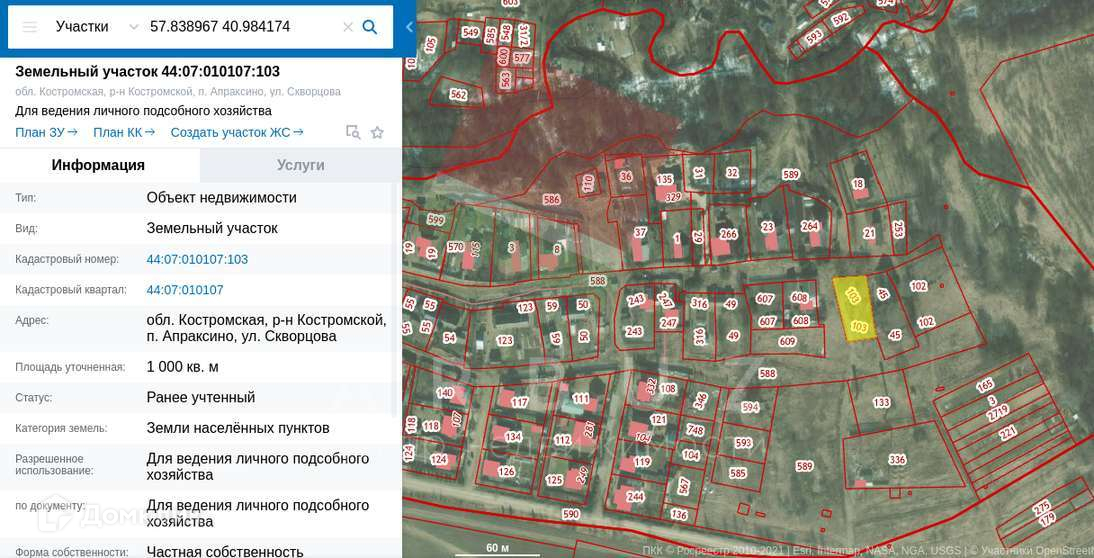Open the hamburger menu in search bar
The image size is (1094, 558).
(29, 27)
